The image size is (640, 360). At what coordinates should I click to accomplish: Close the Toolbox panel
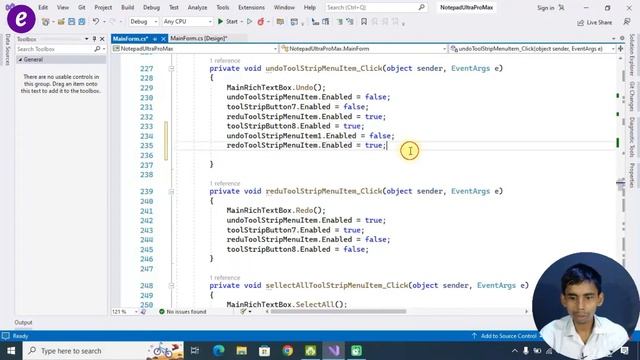pos(102,39)
